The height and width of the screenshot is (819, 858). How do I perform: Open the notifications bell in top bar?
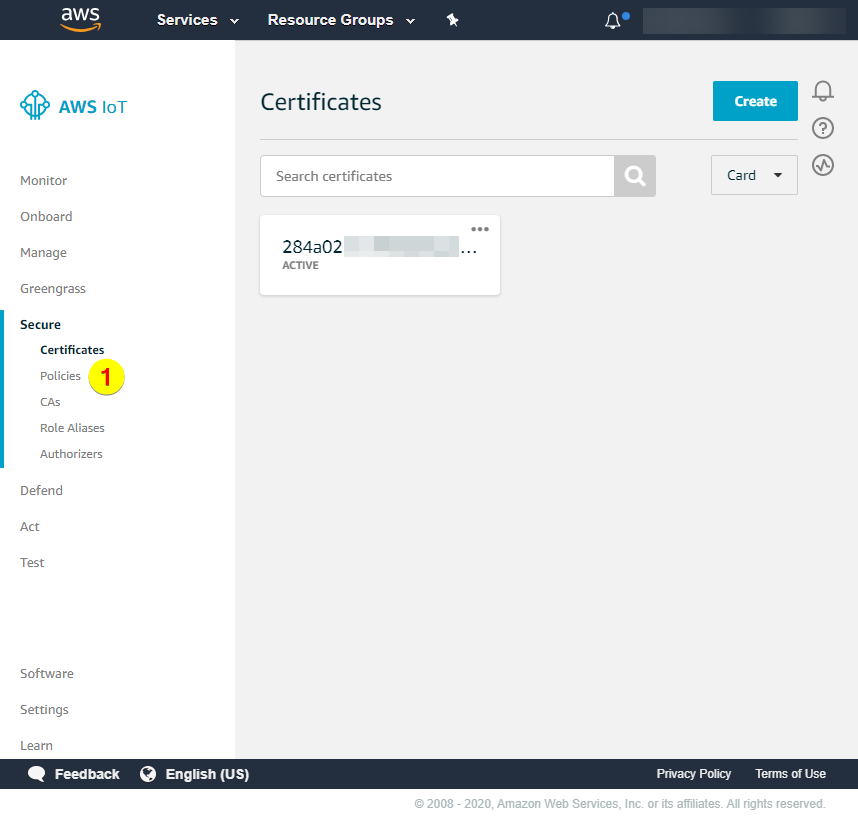613,21
